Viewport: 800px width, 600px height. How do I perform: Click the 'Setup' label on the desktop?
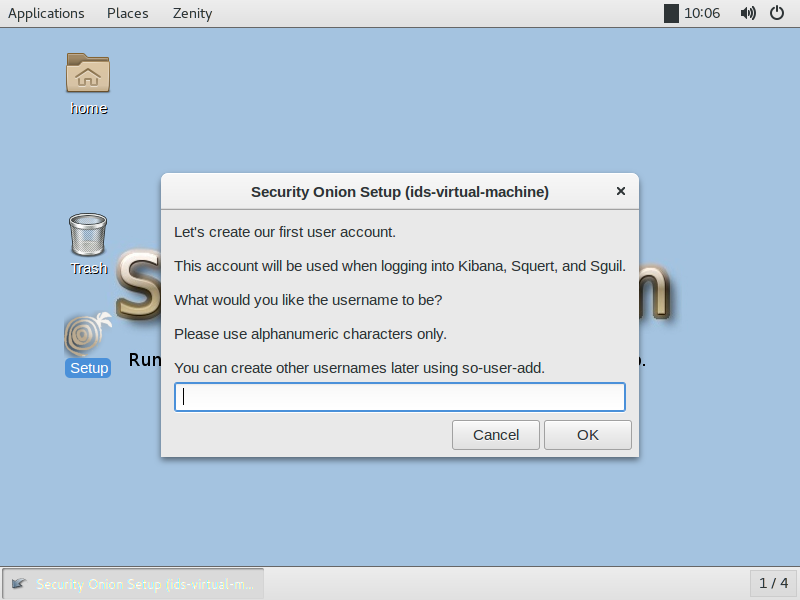tap(89, 368)
